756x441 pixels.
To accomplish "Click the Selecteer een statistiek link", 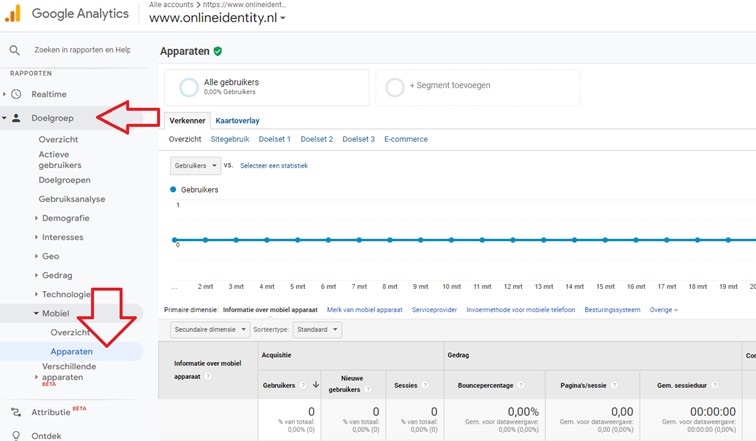I will 273,166.
